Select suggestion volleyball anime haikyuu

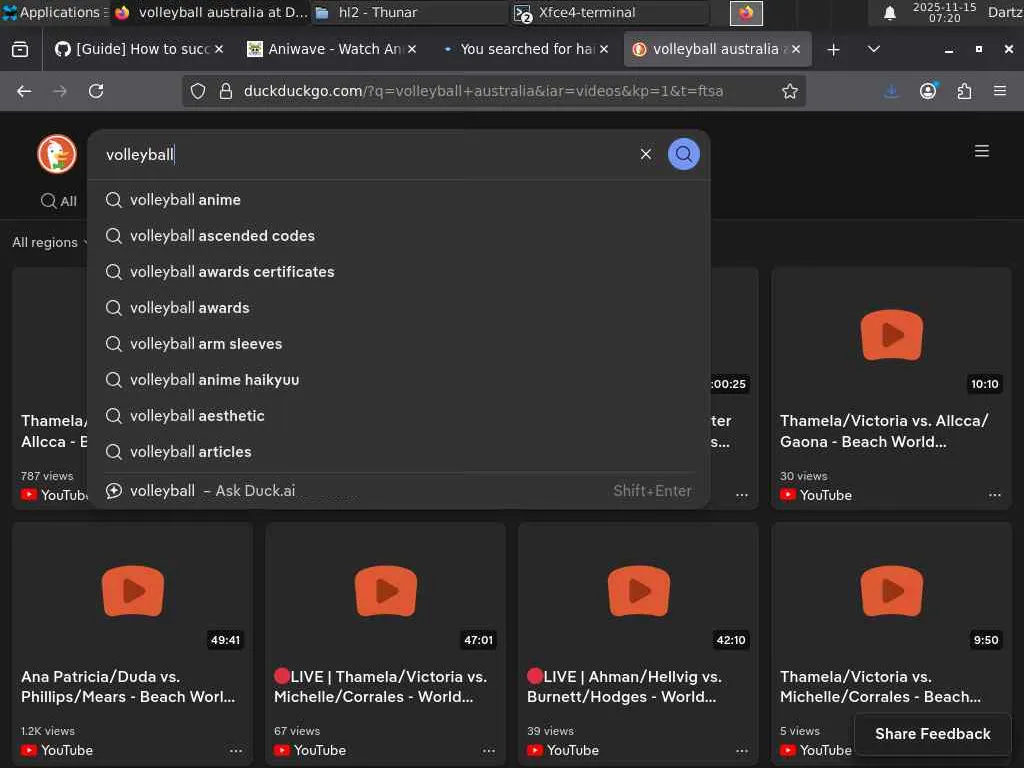(x=398, y=379)
